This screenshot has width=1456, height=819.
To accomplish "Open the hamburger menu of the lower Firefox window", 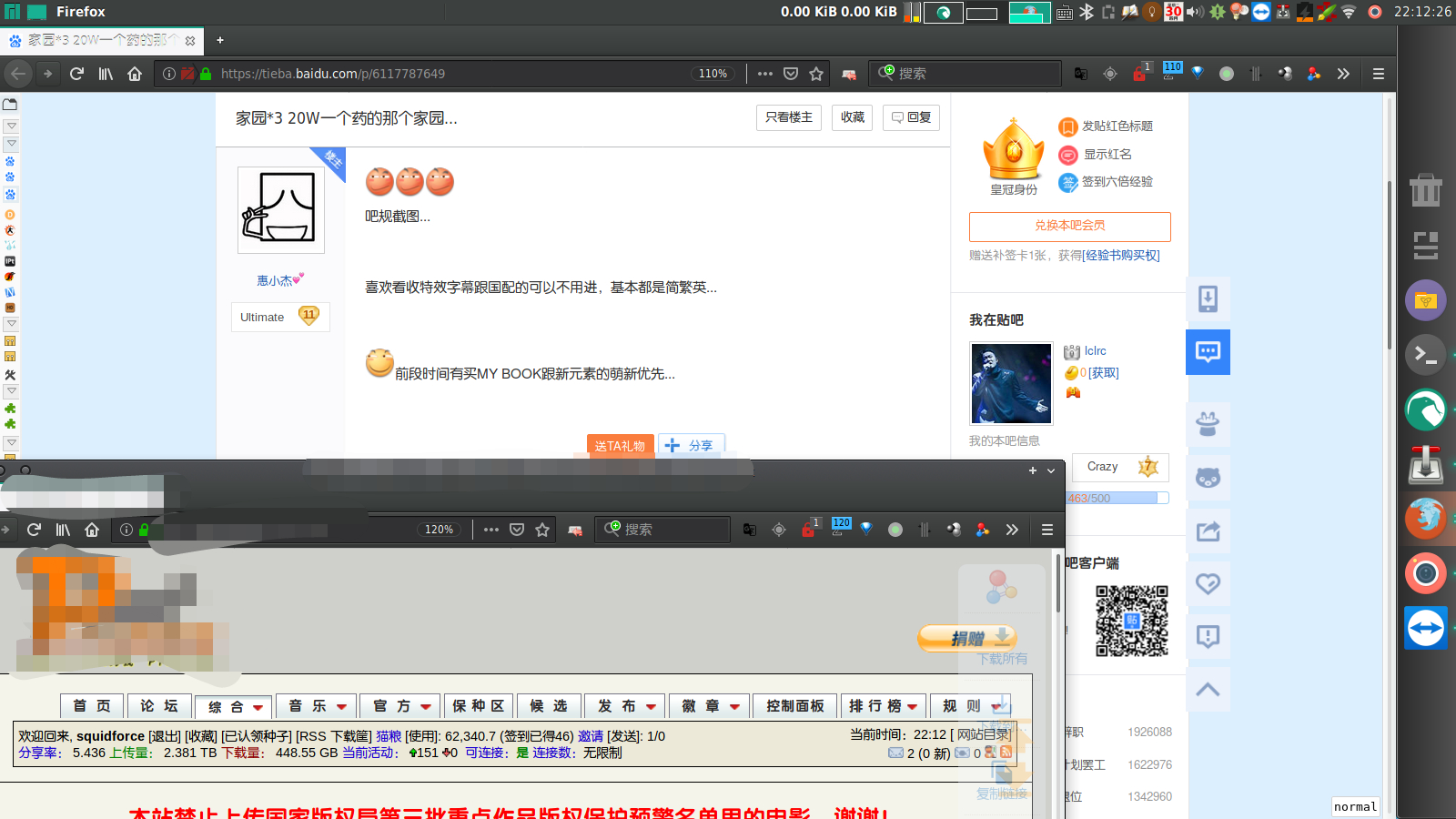I will tap(1046, 530).
